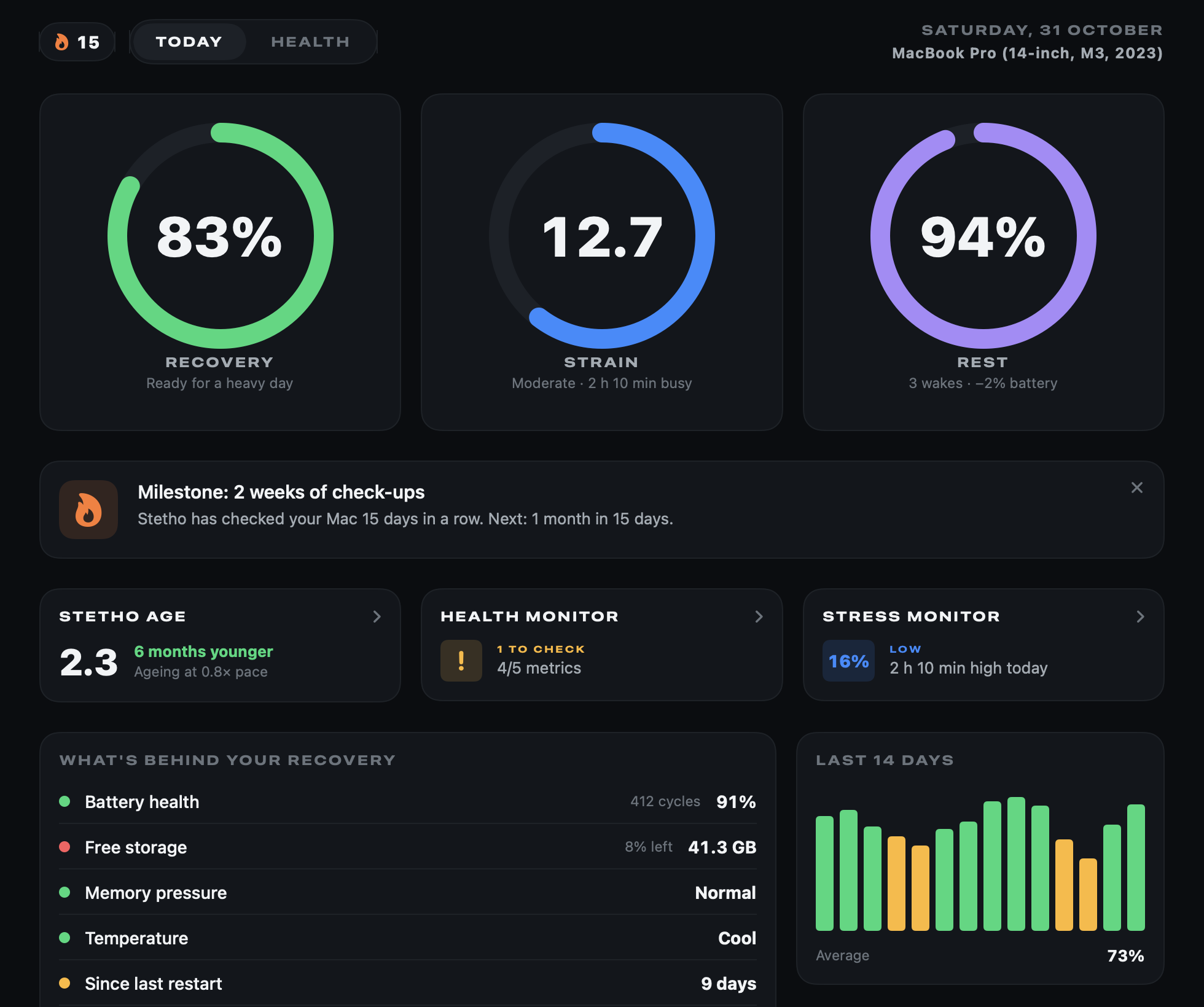Select the Memory pressure row label
The width and height of the screenshot is (1204, 1007).
[x=156, y=893]
